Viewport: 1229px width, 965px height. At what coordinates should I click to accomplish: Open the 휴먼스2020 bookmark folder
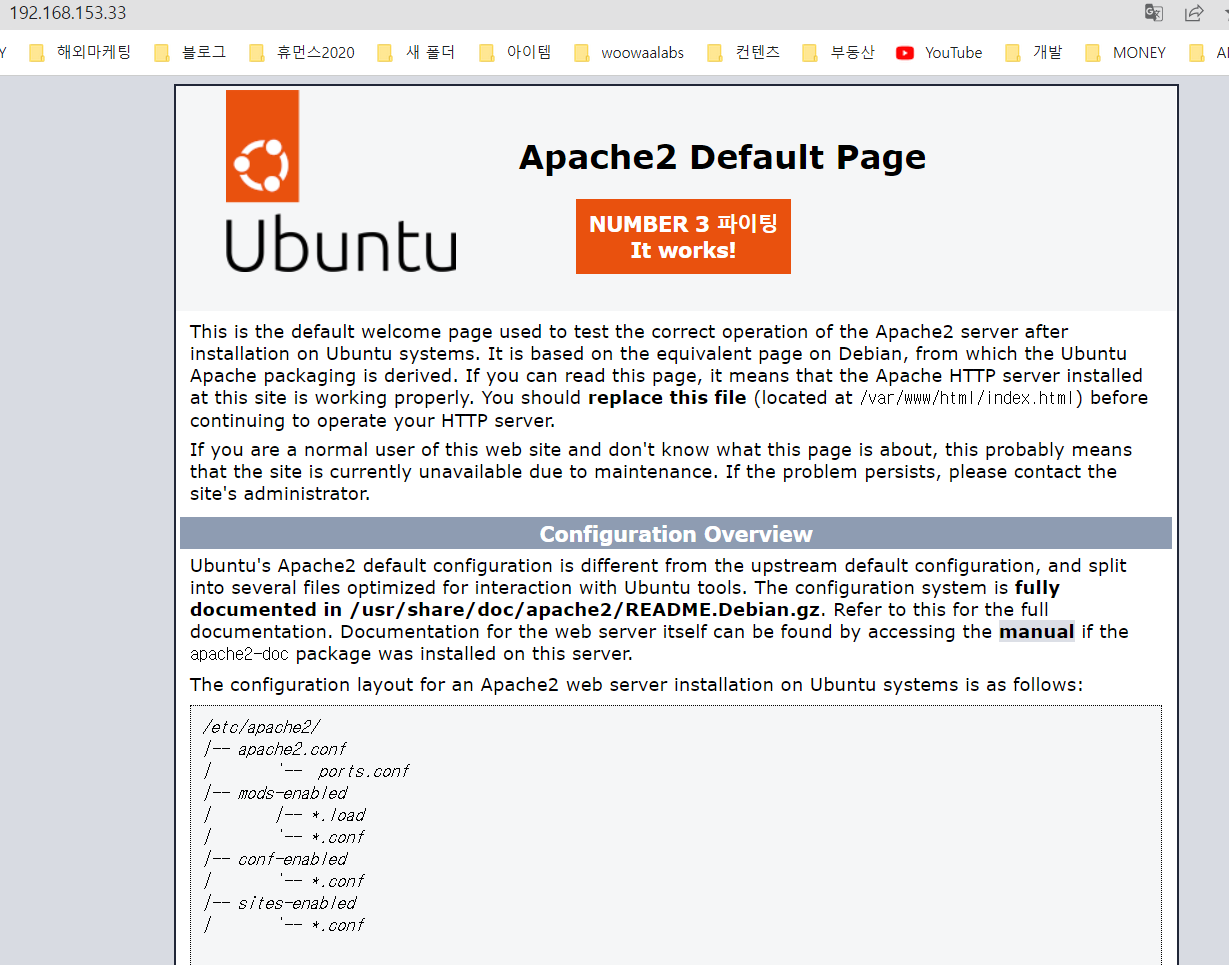[302, 53]
